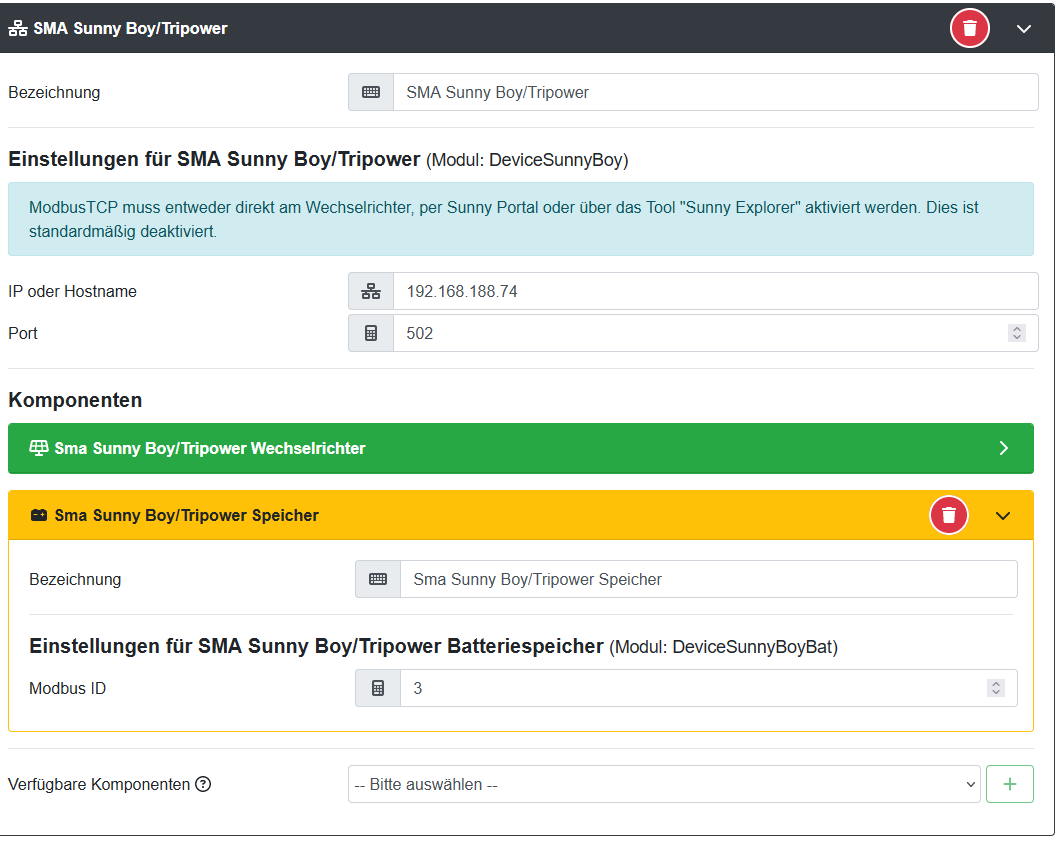Delete the SMA Sunny Boy/Tripower device

click(x=969, y=28)
